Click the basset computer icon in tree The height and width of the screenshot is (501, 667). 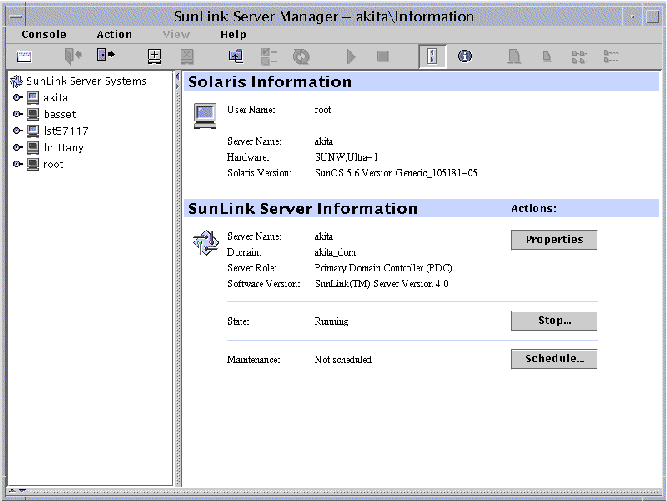point(33,114)
